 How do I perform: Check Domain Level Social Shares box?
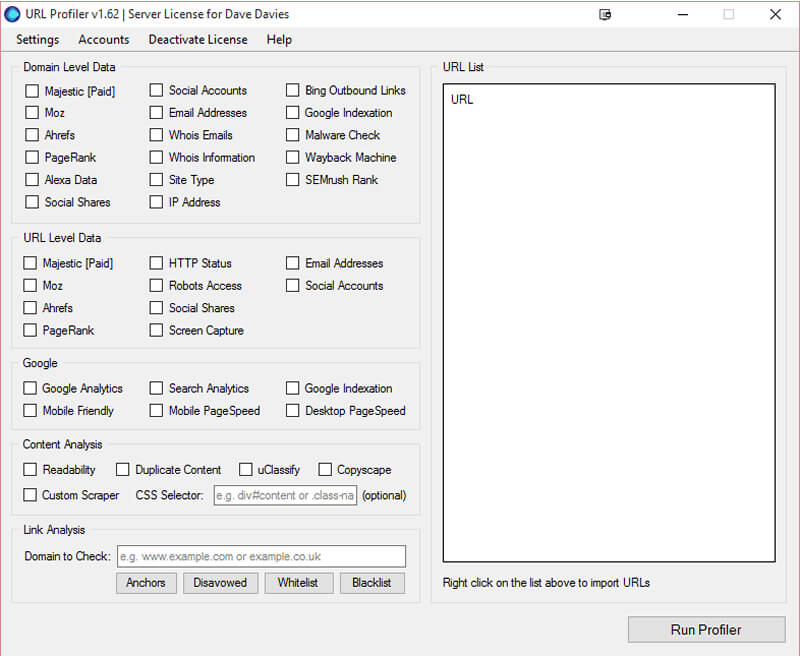(x=32, y=203)
